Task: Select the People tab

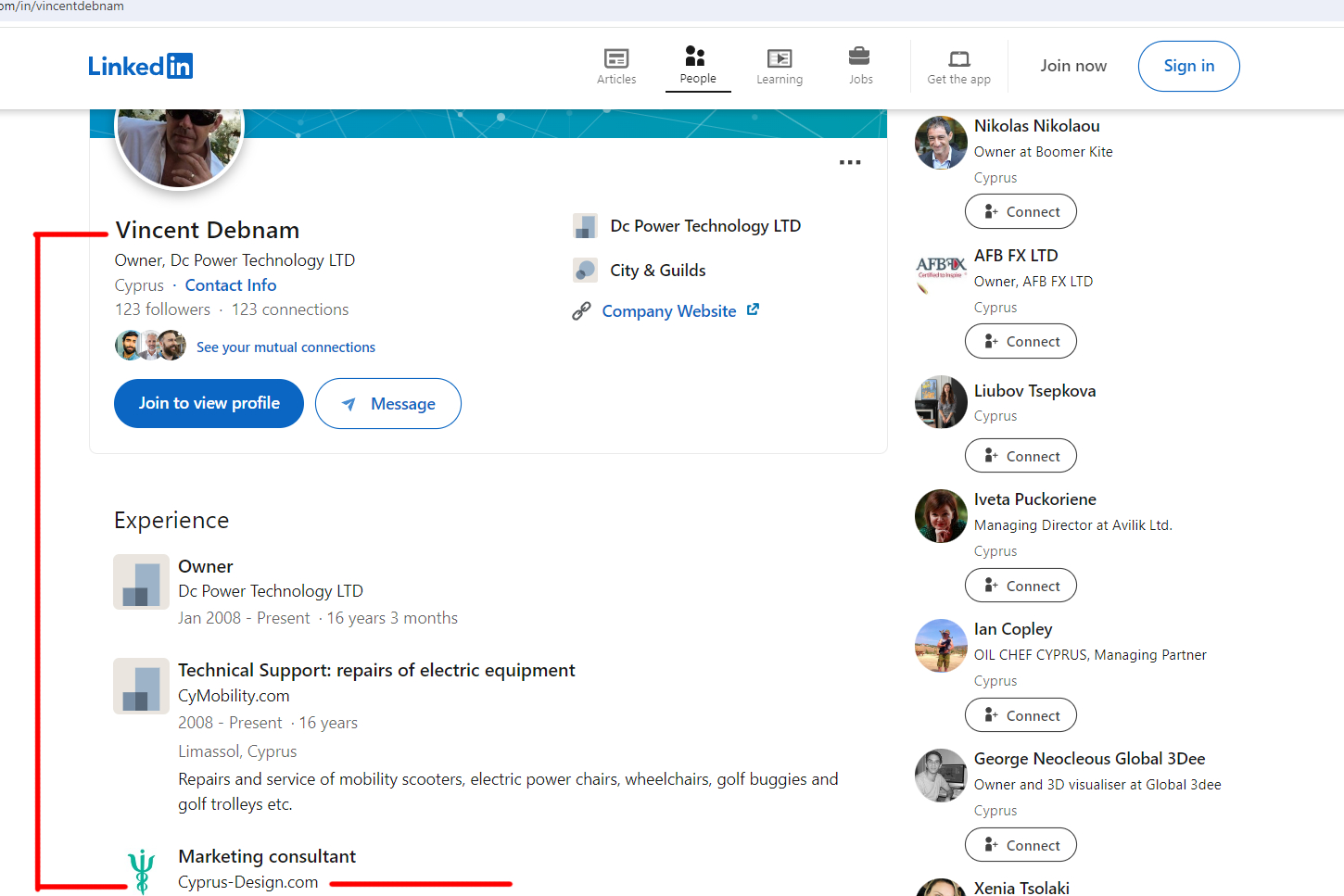Action: coord(697,65)
